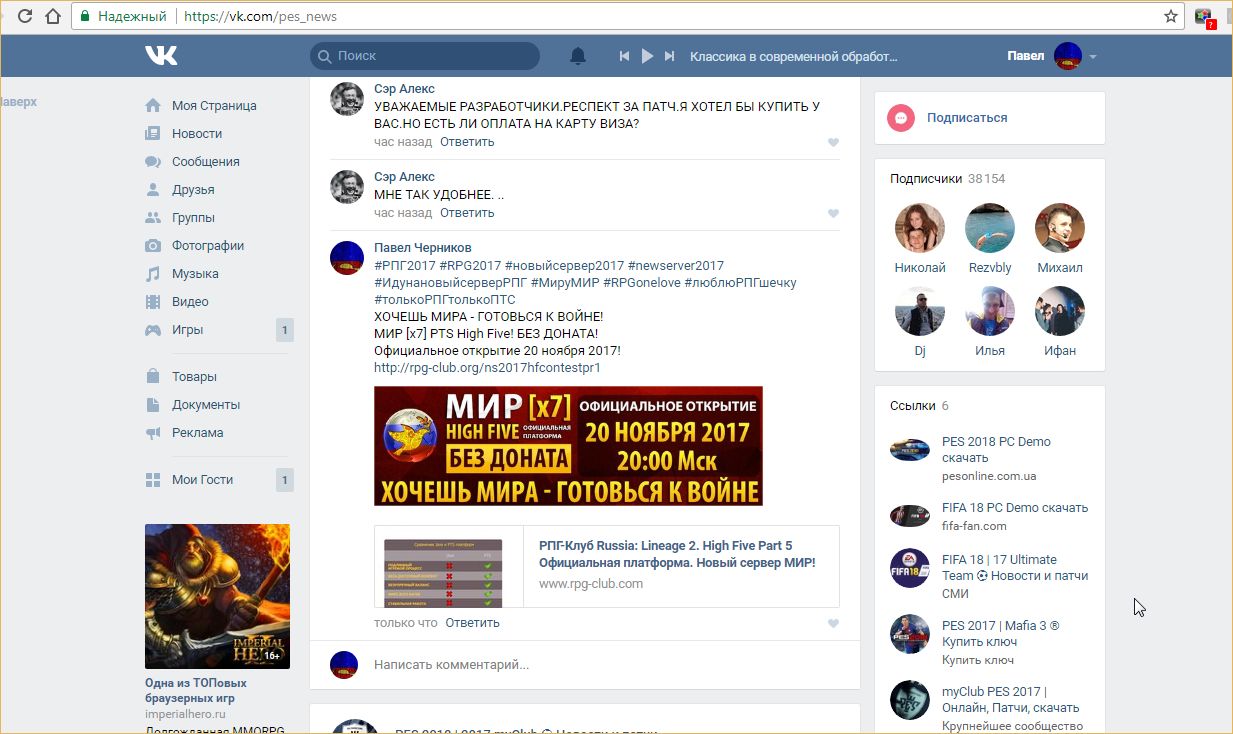This screenshot has width=1233, height=734.
Task: Open PES 2017 | Mafia 3 Купить ключ link
Action: (x=1000, y=634)
